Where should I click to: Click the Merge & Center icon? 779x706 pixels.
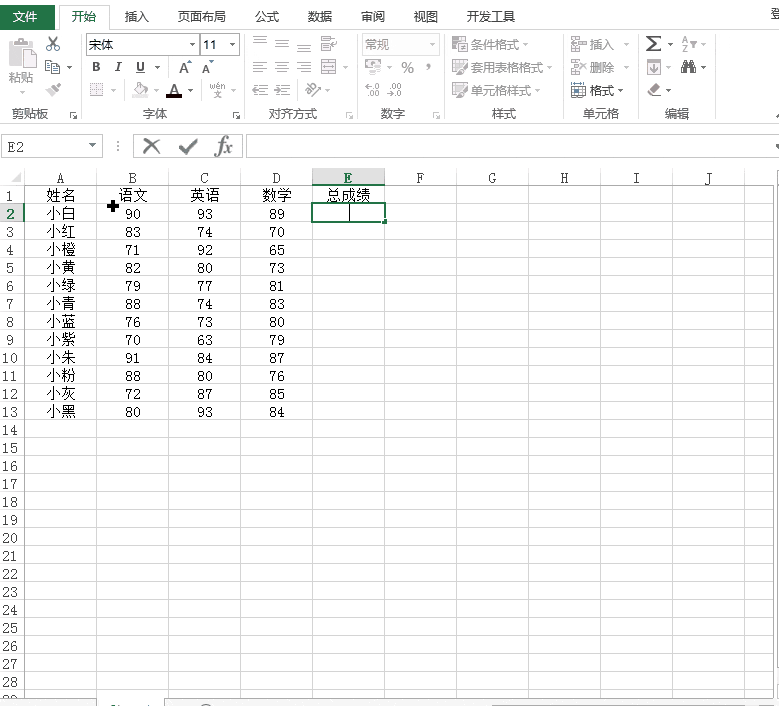click(x=328, y=67)
